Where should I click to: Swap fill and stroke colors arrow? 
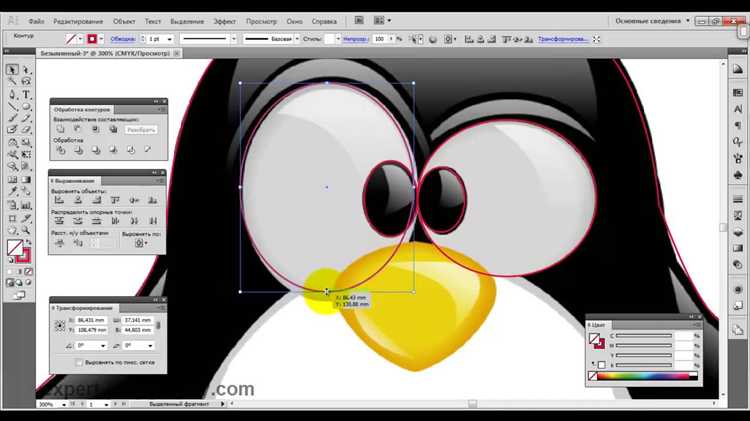click(x=29, y=243)
